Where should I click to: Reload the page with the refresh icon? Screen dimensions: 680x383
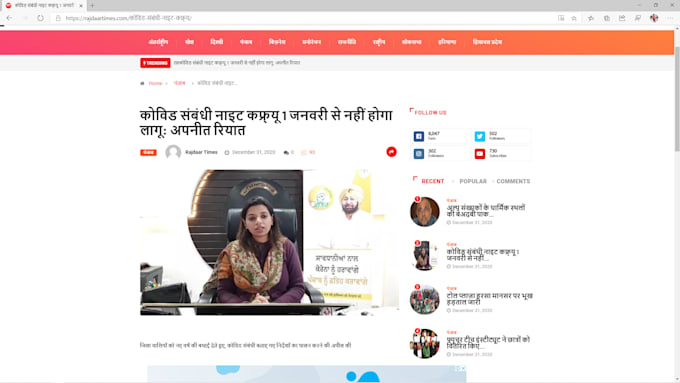40,18
